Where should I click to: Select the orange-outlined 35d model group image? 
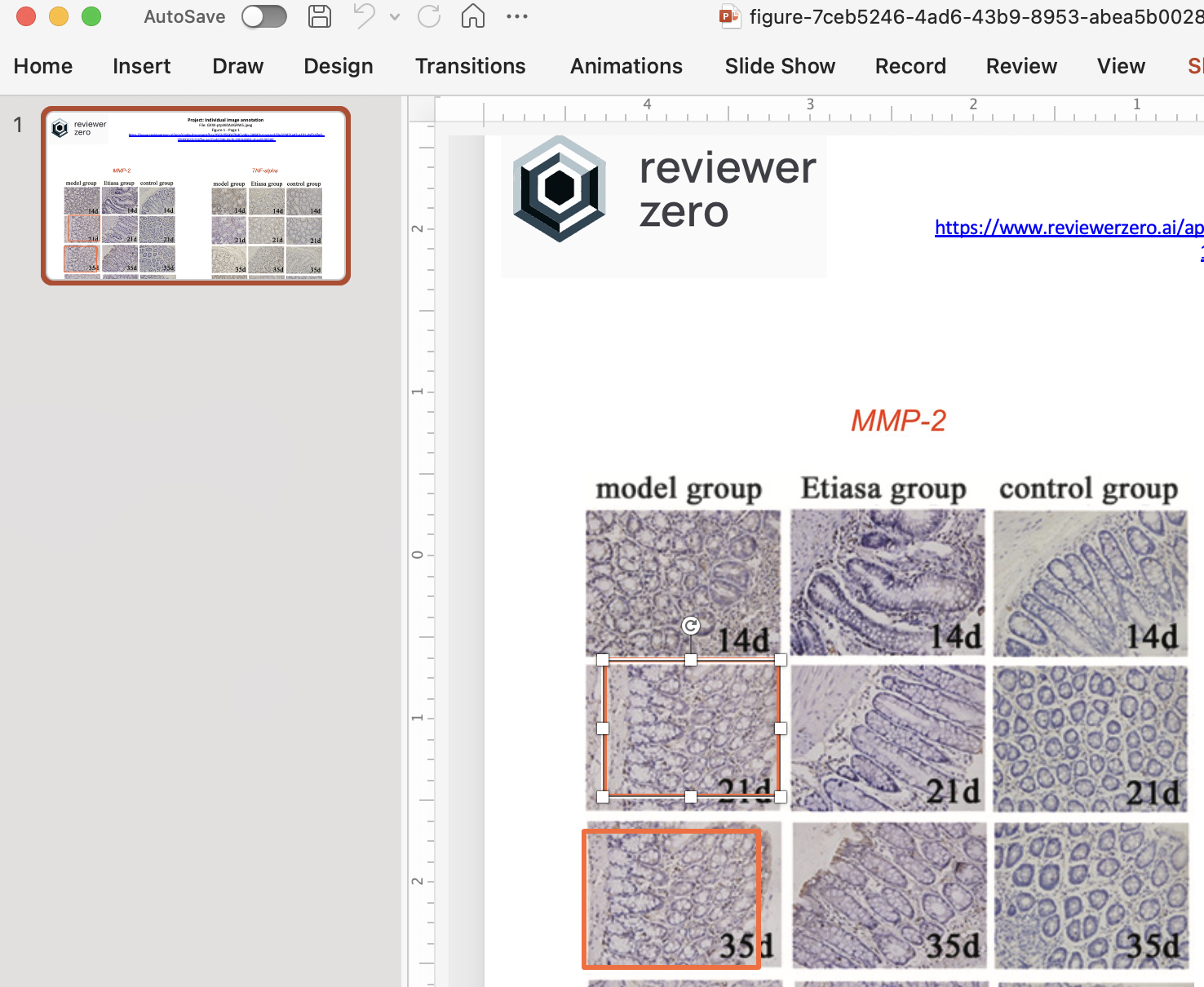(671, 897)
